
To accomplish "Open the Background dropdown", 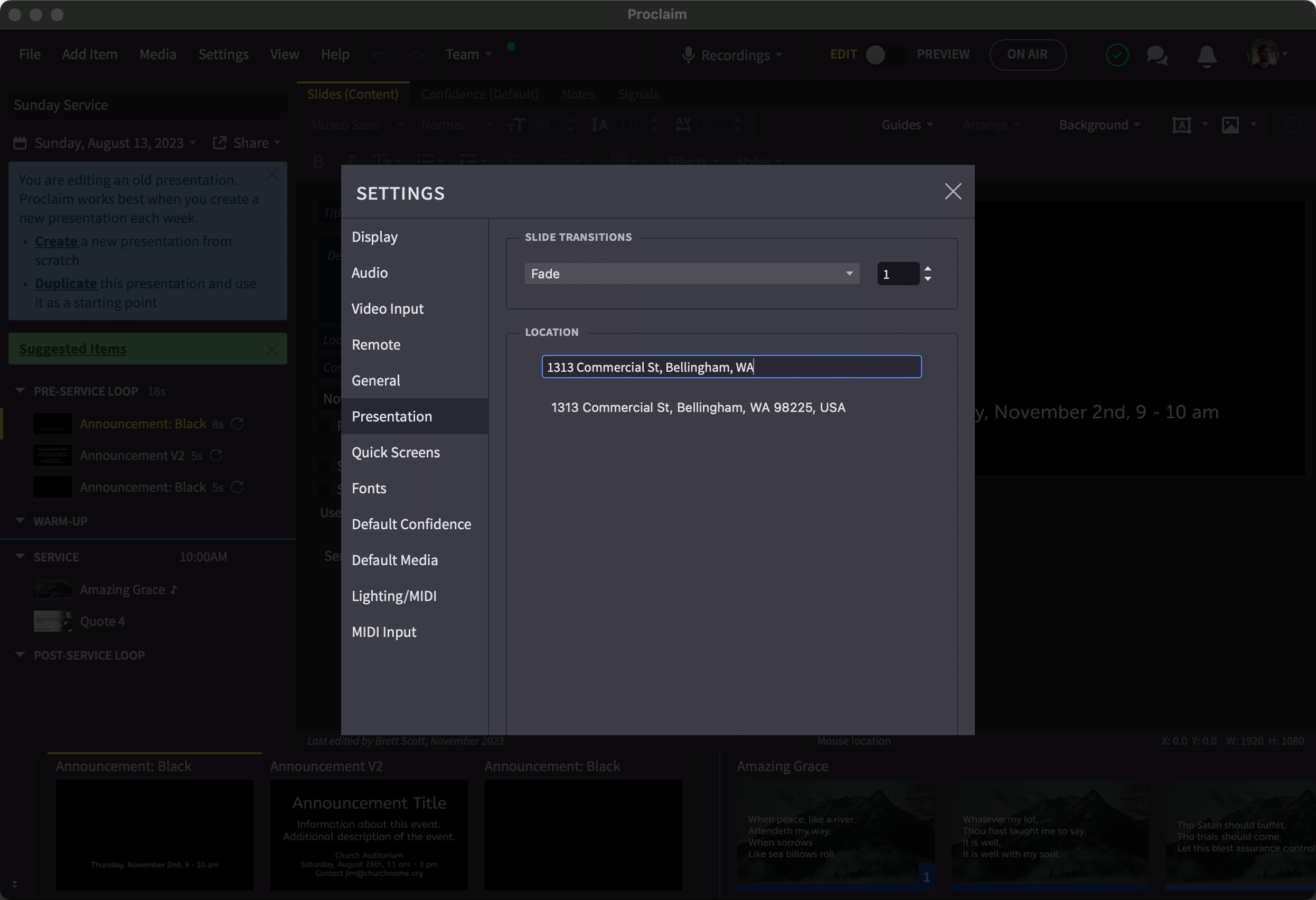I will point(1099,125).
